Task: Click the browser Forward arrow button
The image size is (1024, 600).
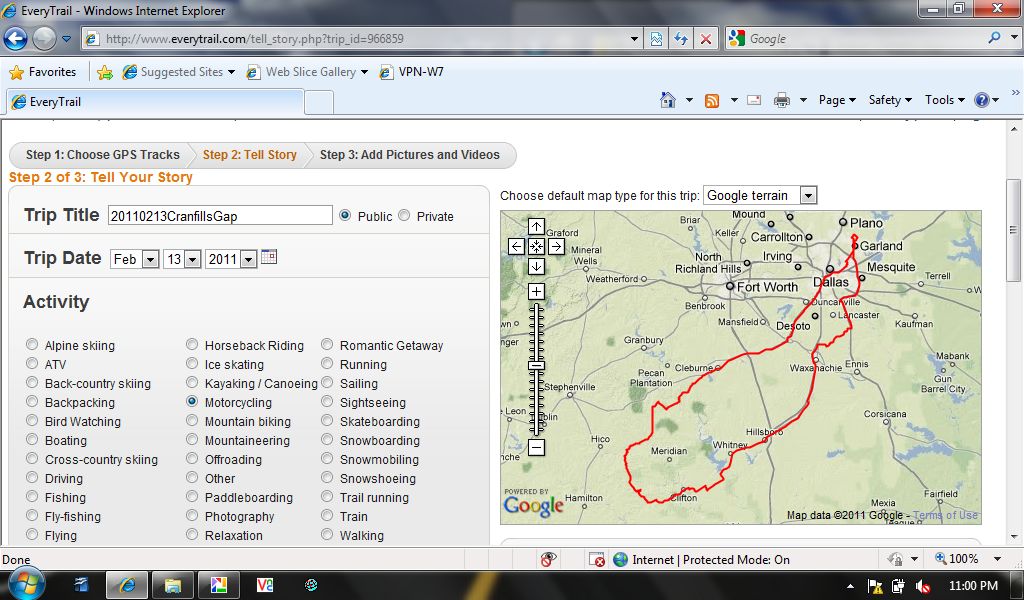Action: [44, 39]
